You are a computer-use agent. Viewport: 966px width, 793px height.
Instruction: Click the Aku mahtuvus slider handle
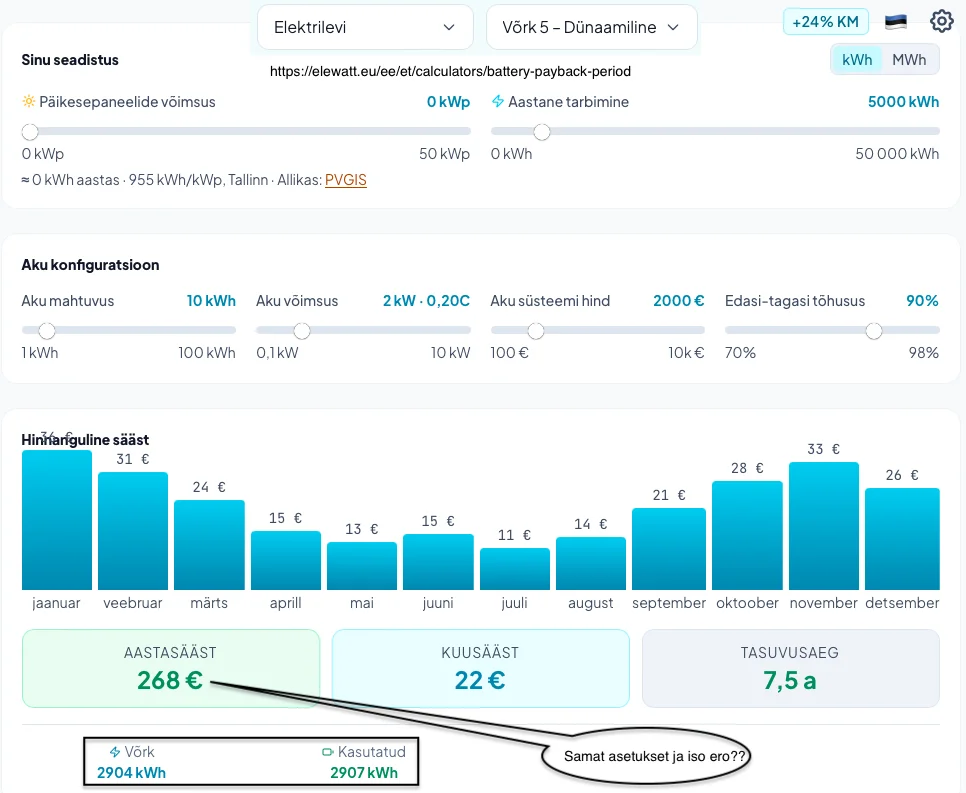pyautogui.click(x=47, y=331)
